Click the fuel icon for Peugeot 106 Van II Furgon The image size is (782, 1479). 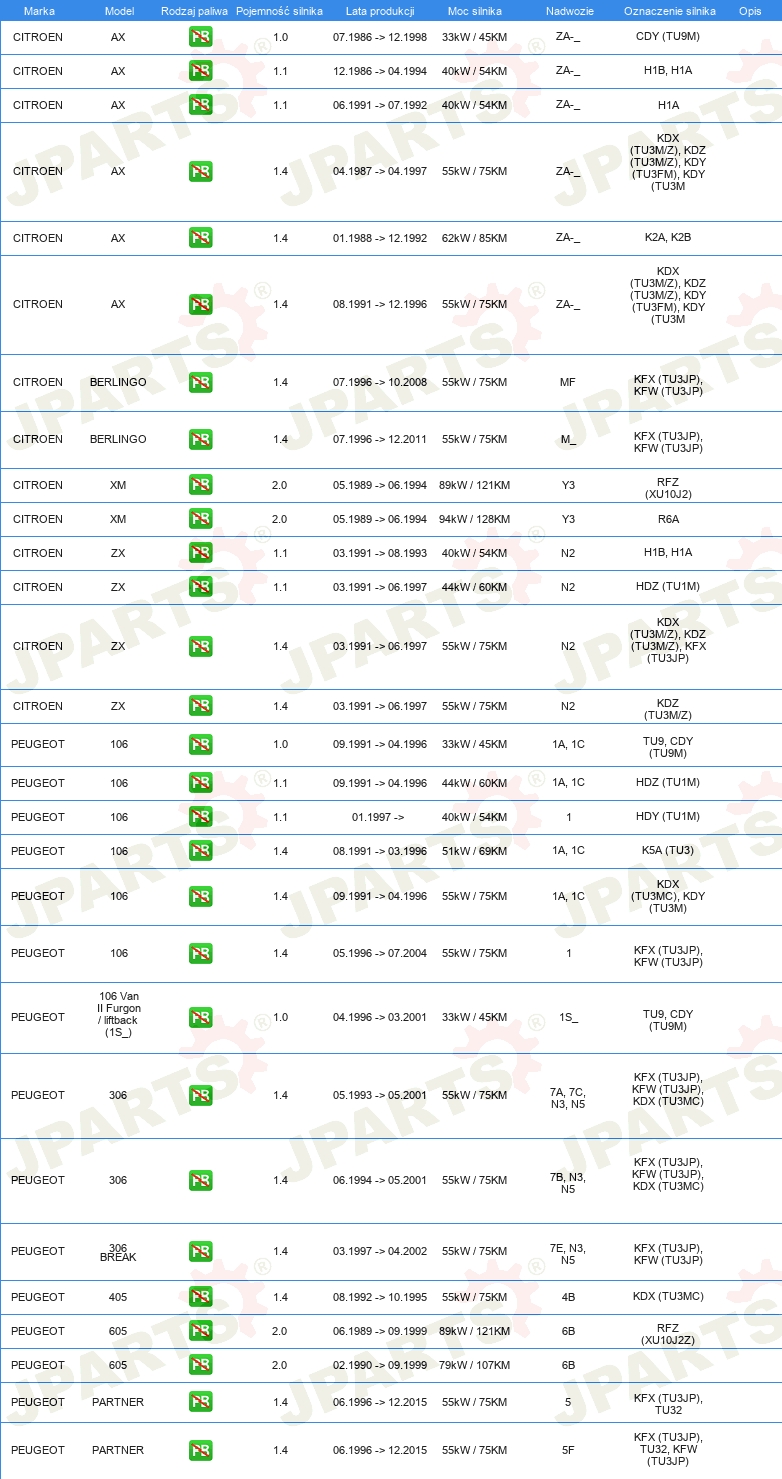pos(200,1018)
